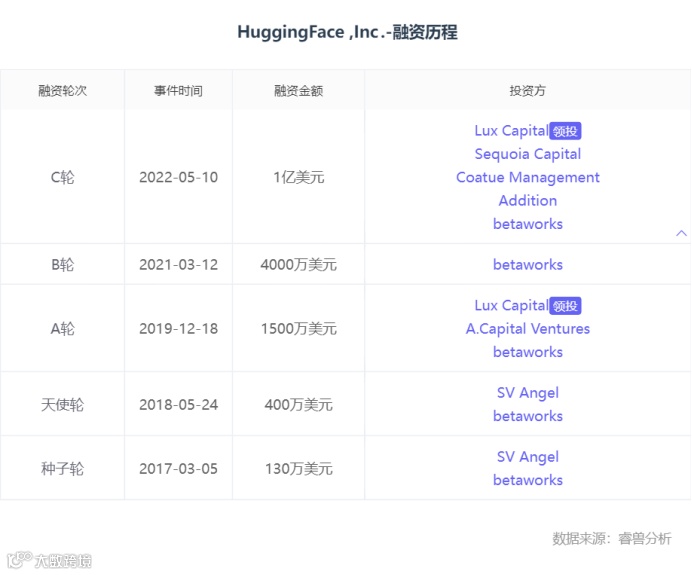Open Lux Capital link in A轮 row
The image size is (692, 575).
click(511, 306)
